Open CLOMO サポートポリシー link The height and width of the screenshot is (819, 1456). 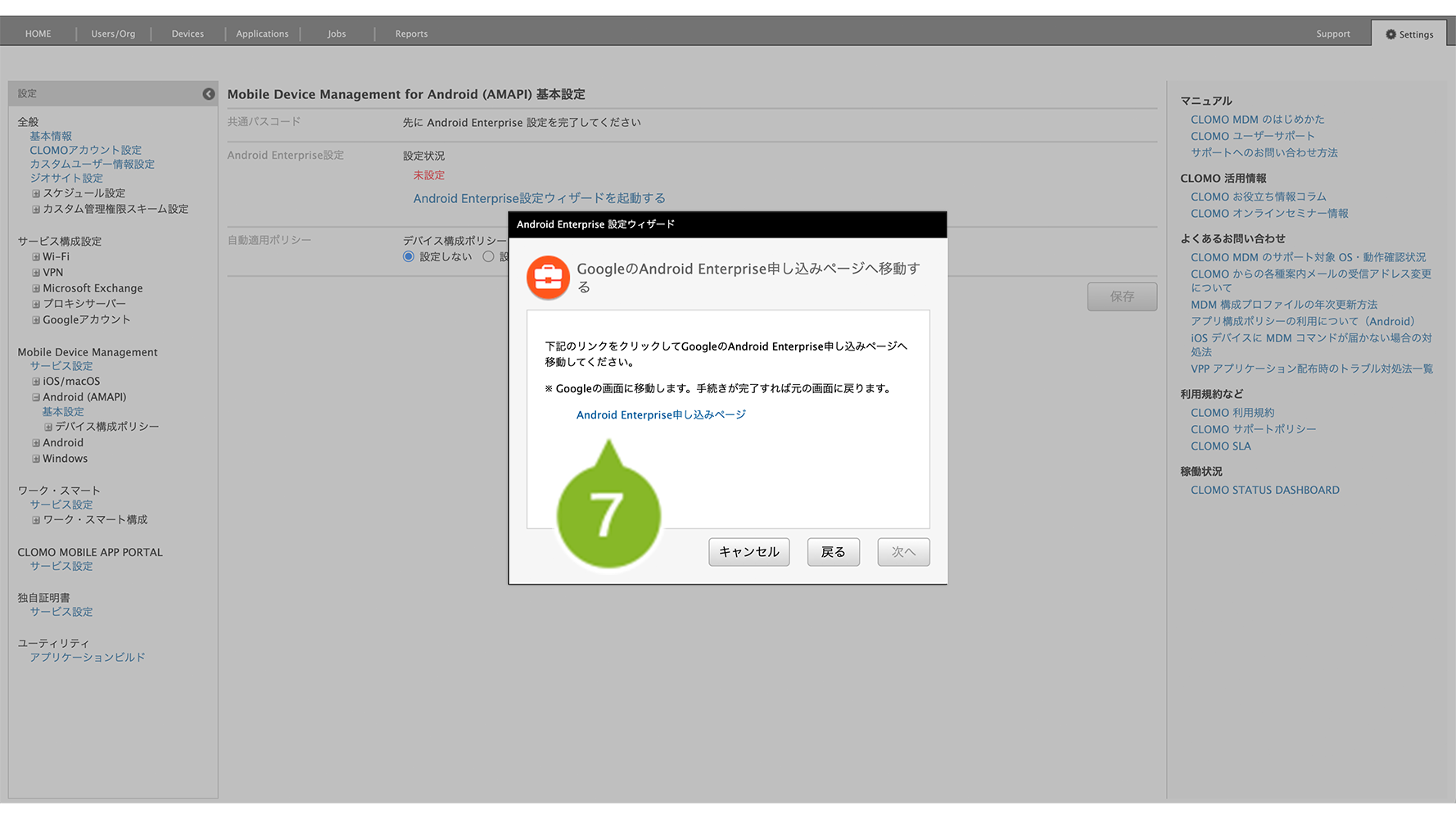(1254, 429)
